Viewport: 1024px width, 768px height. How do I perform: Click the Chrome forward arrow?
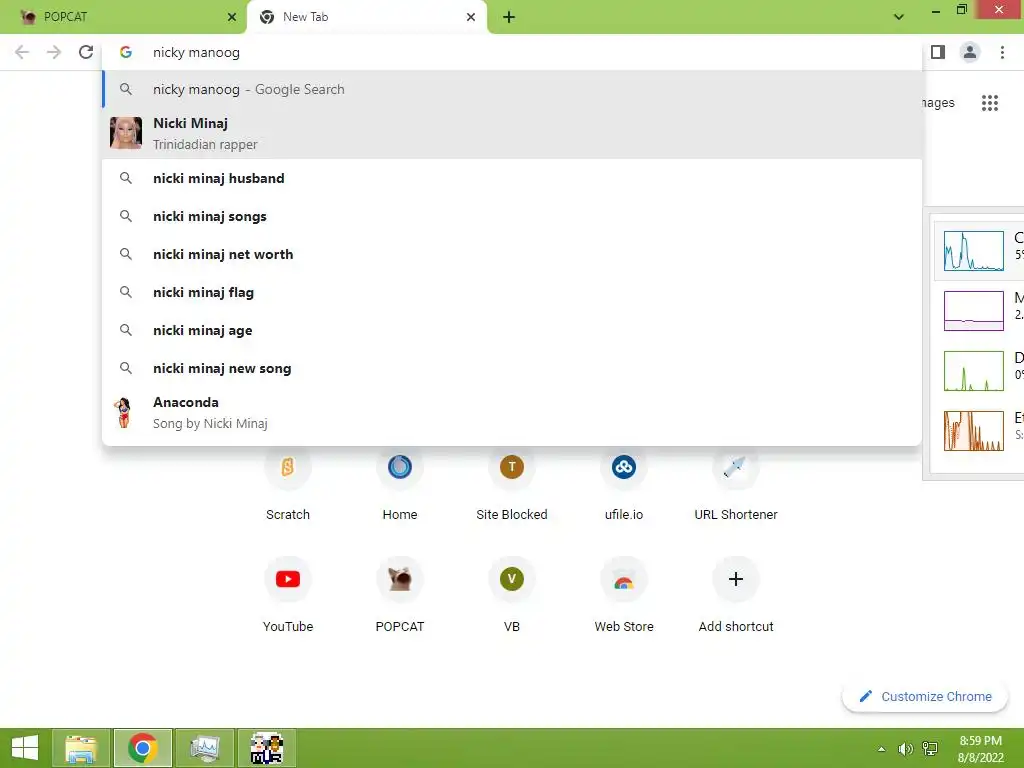pos(54,52)
